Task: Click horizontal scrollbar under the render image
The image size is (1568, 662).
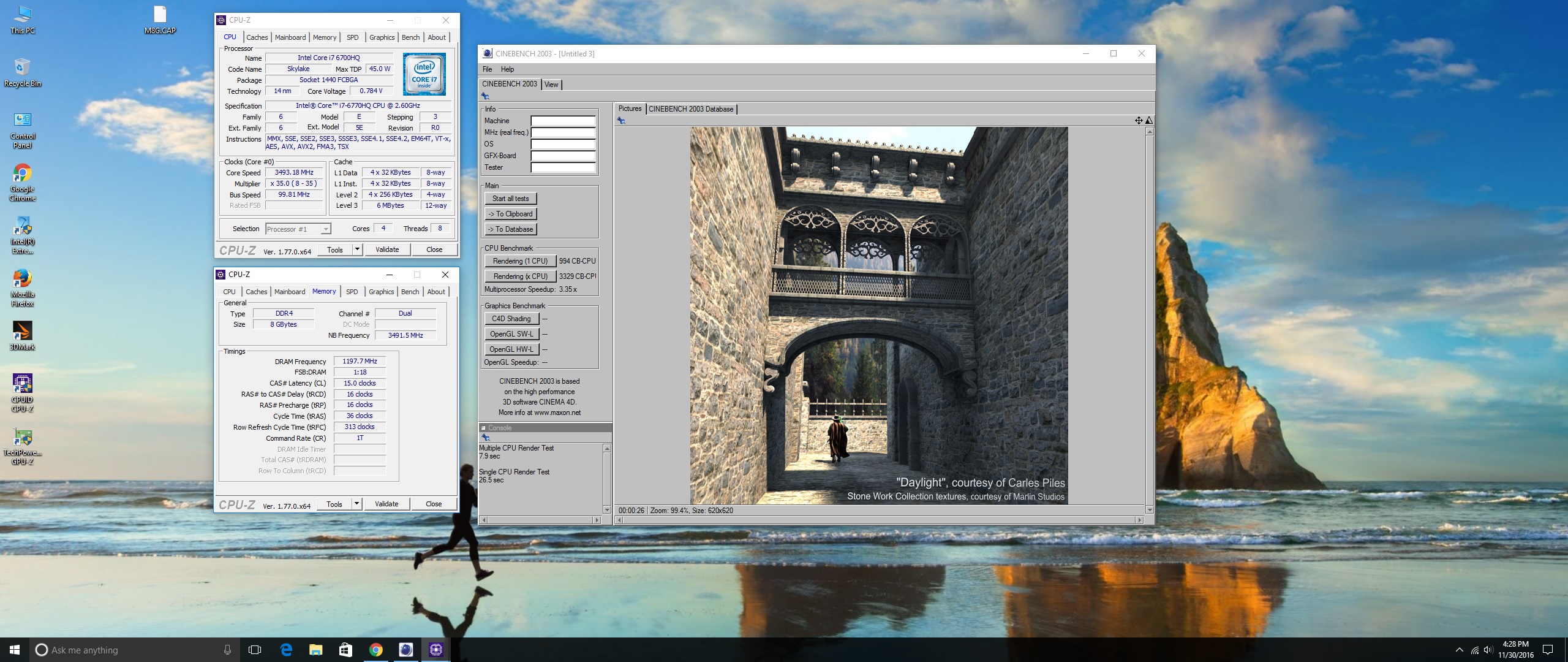Action: tap(879, 520)
